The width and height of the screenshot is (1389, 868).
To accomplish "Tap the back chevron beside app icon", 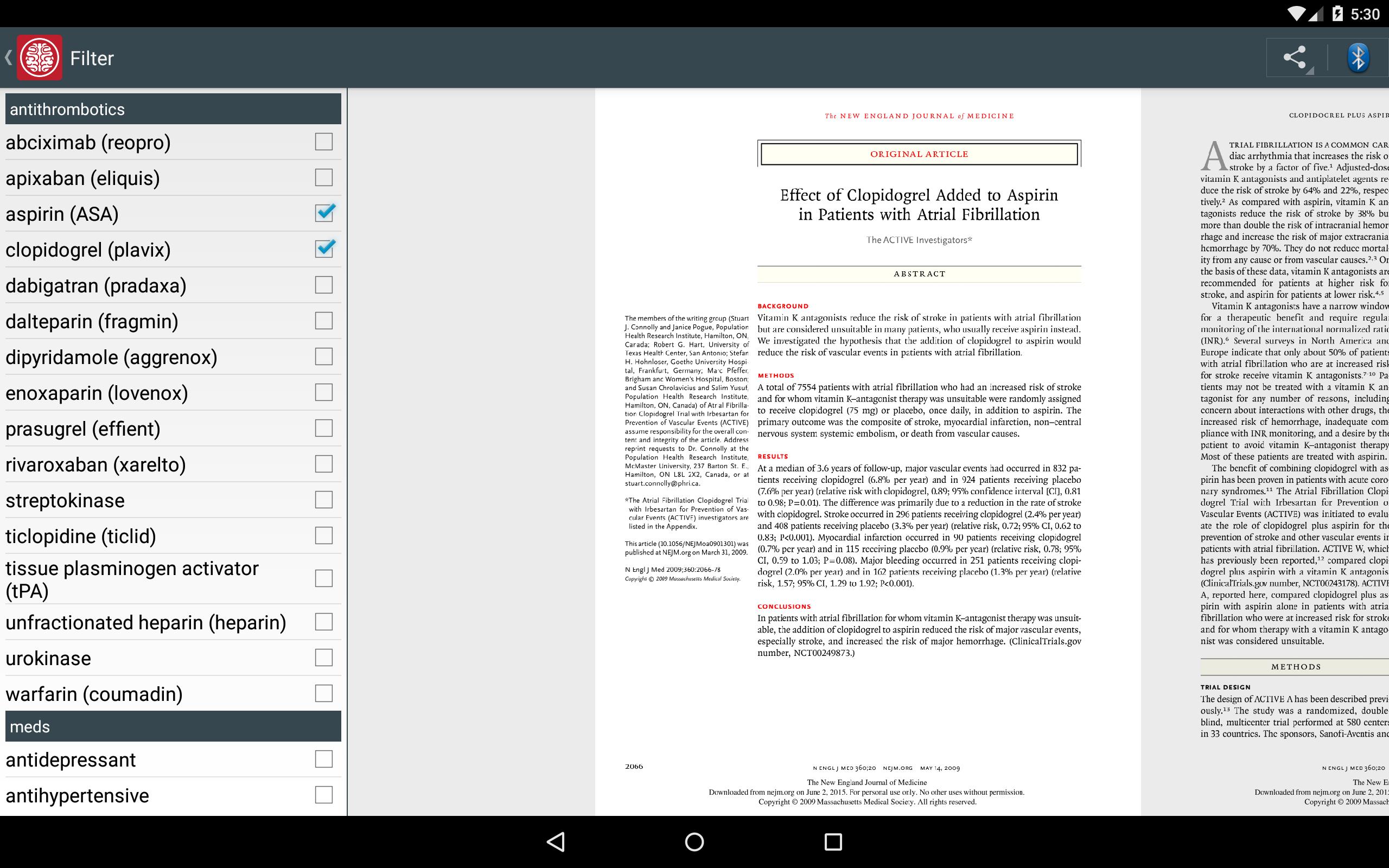I will click(x=8, y=58).
